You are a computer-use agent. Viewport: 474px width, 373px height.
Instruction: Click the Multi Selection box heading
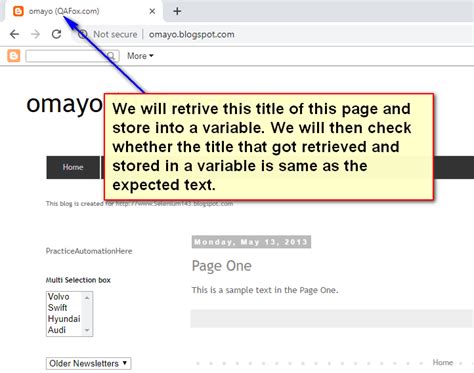[x=78, y=280]
